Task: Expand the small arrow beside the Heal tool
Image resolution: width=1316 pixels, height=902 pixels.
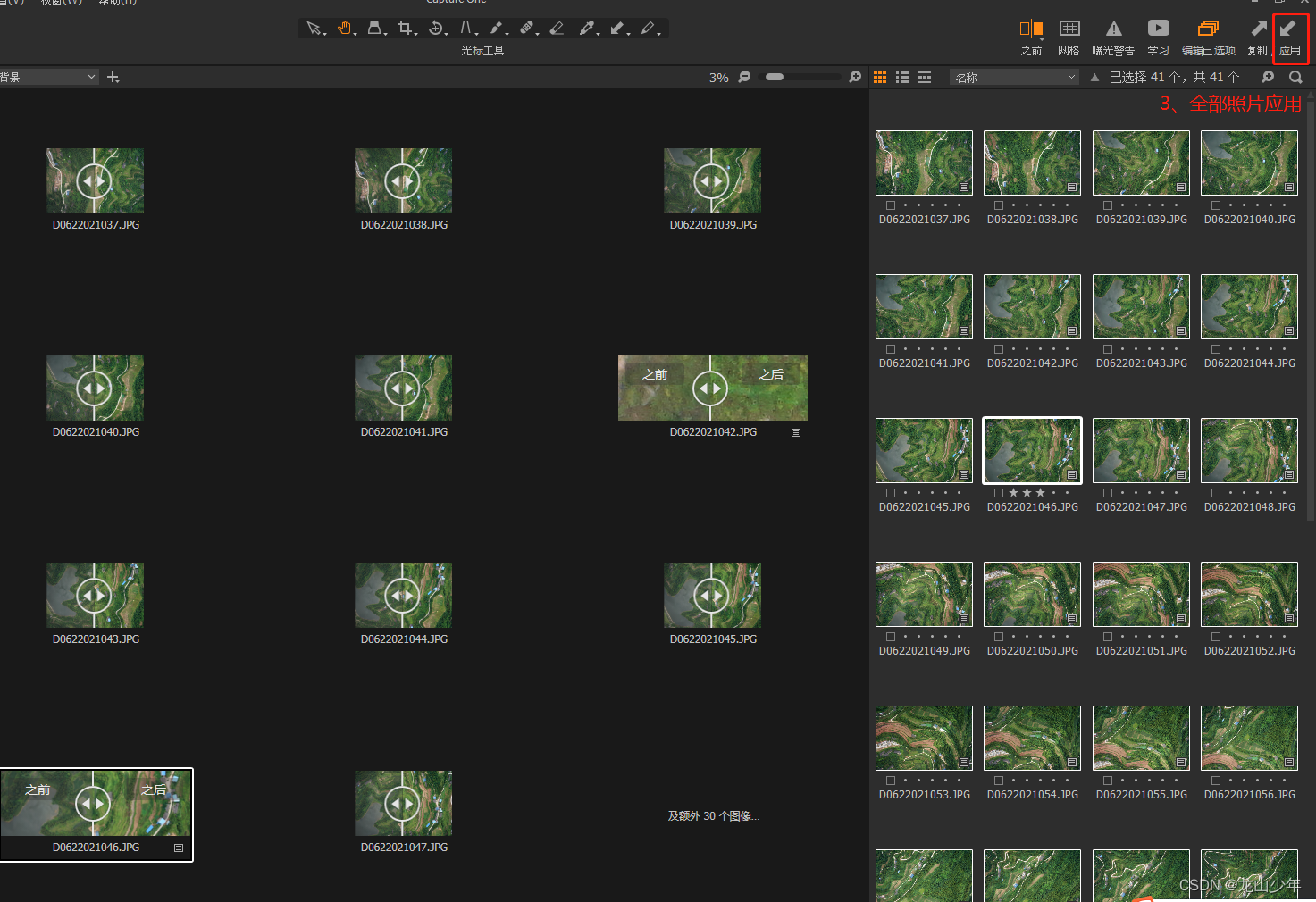Action: coord(538,34)
